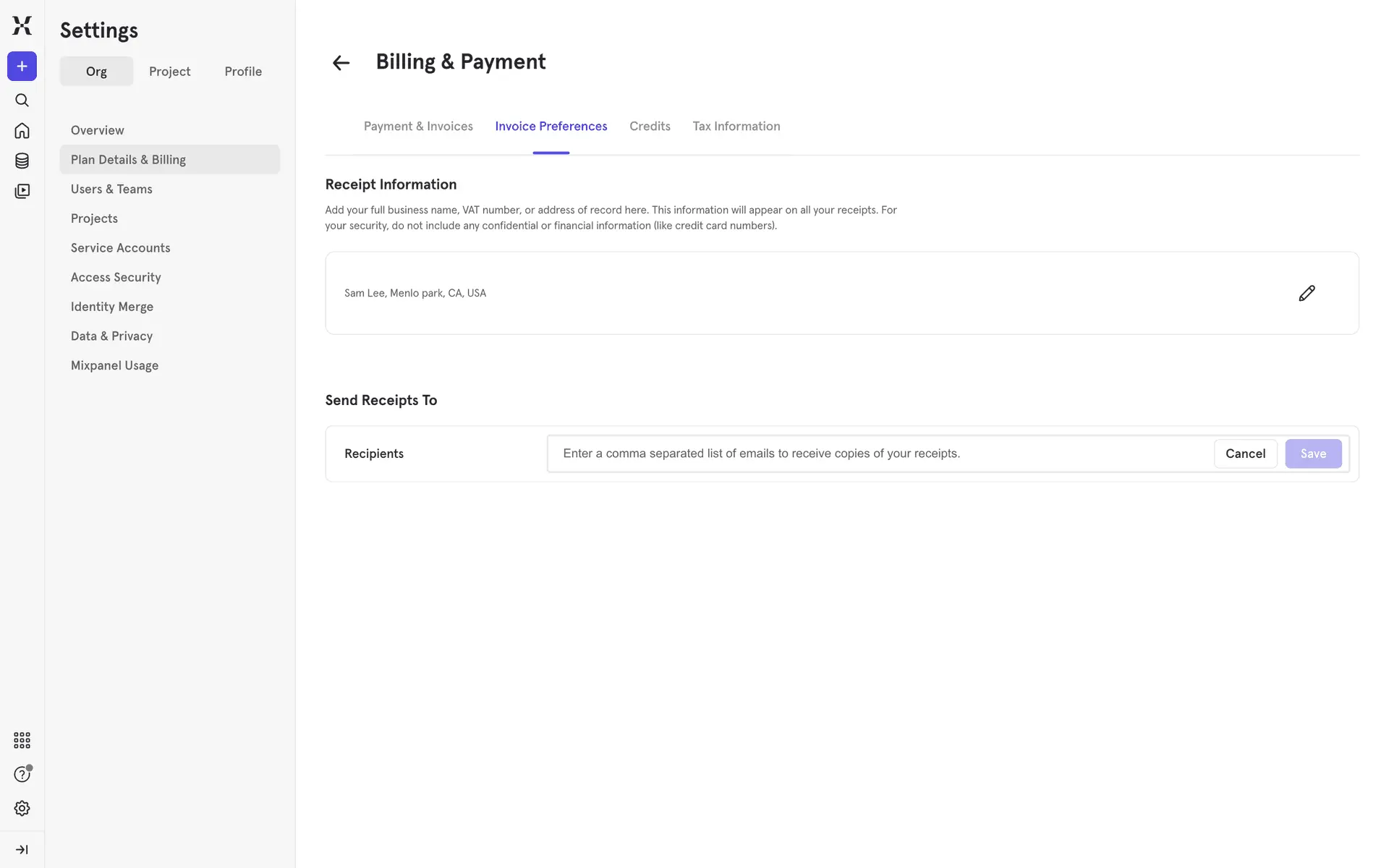
Task: Click the settings gear icon
Action: 22,808
